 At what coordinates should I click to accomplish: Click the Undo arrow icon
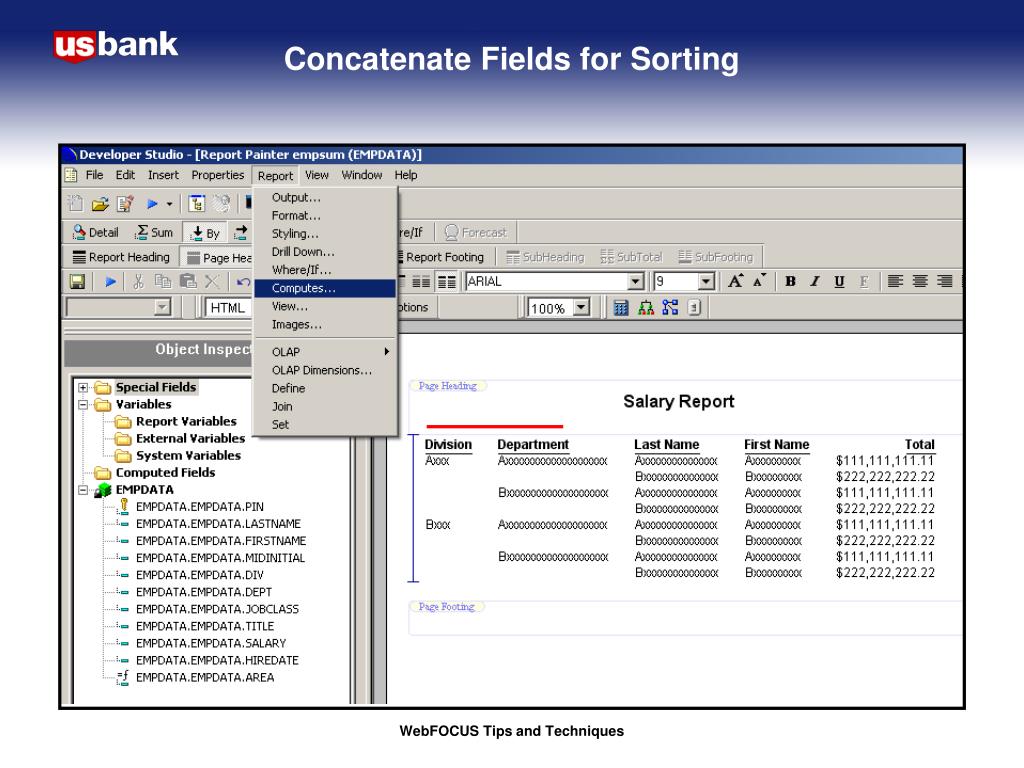(x=243, y=282)
